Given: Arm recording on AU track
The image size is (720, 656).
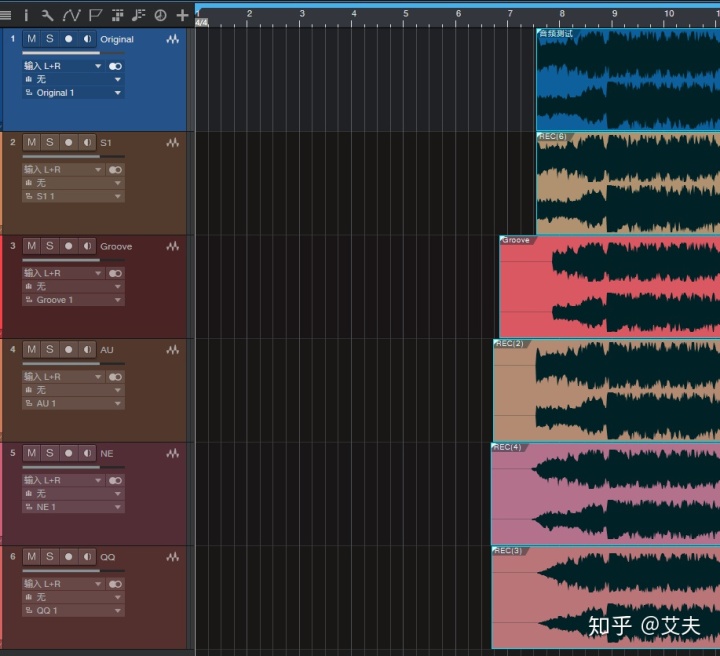Looking at the screenshot, I should (68, 350).
